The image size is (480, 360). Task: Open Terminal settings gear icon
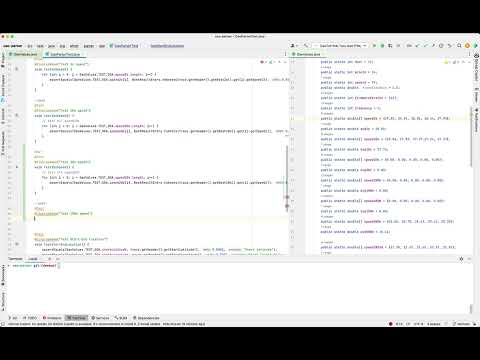pos(461,259)
